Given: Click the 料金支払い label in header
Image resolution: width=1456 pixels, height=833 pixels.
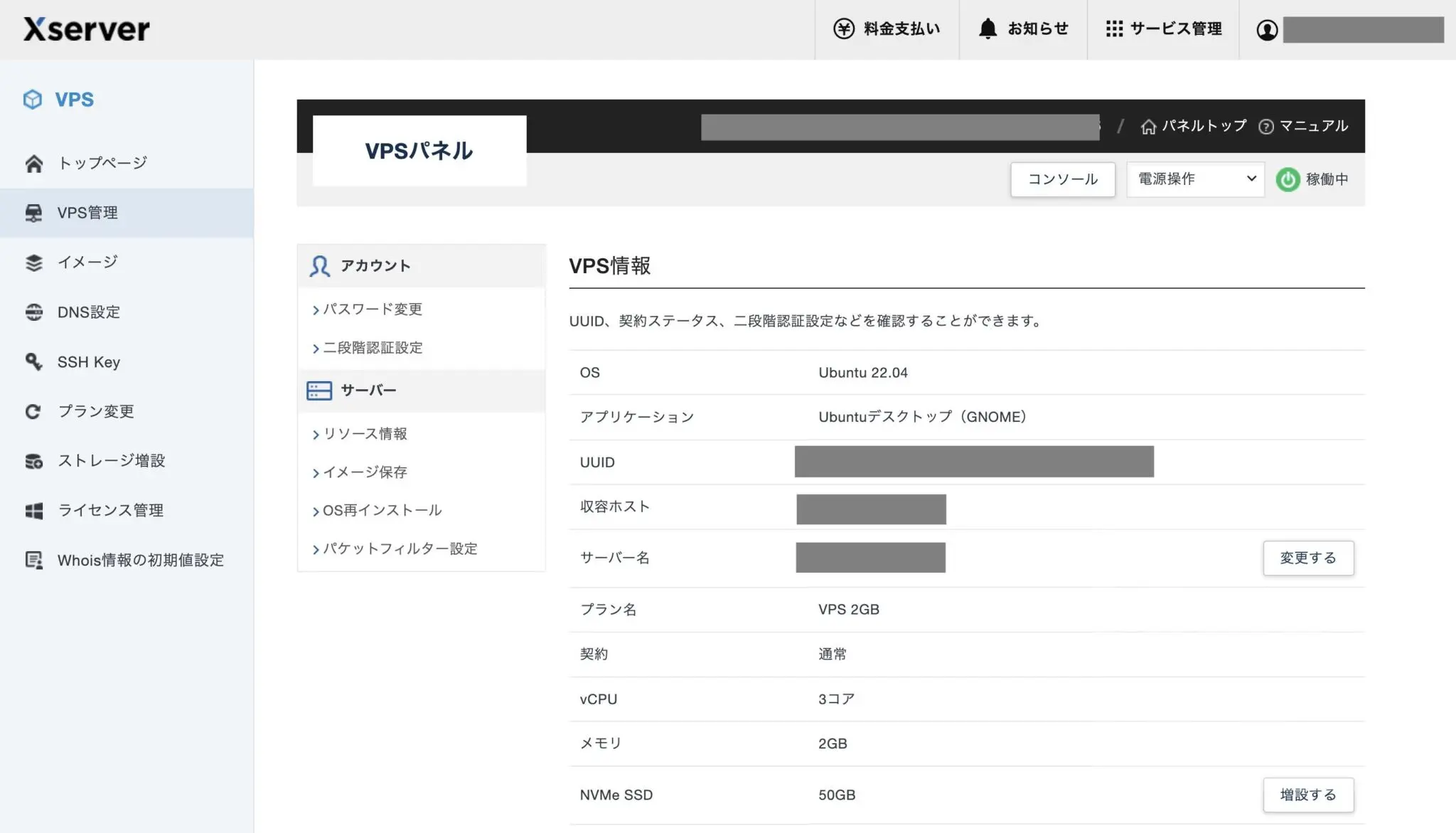Looking at the screenshot, I should click(x=901, y=28).
